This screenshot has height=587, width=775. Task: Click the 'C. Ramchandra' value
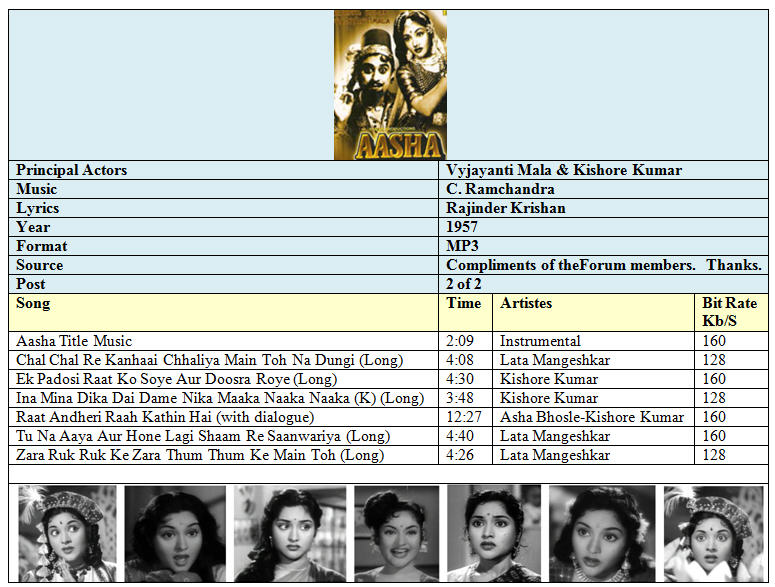point(500,189)
